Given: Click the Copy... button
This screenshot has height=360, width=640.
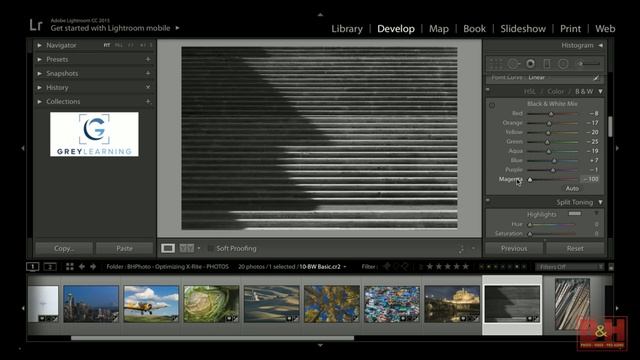Looking at the screenshot, I should click(x=64, y=248).
